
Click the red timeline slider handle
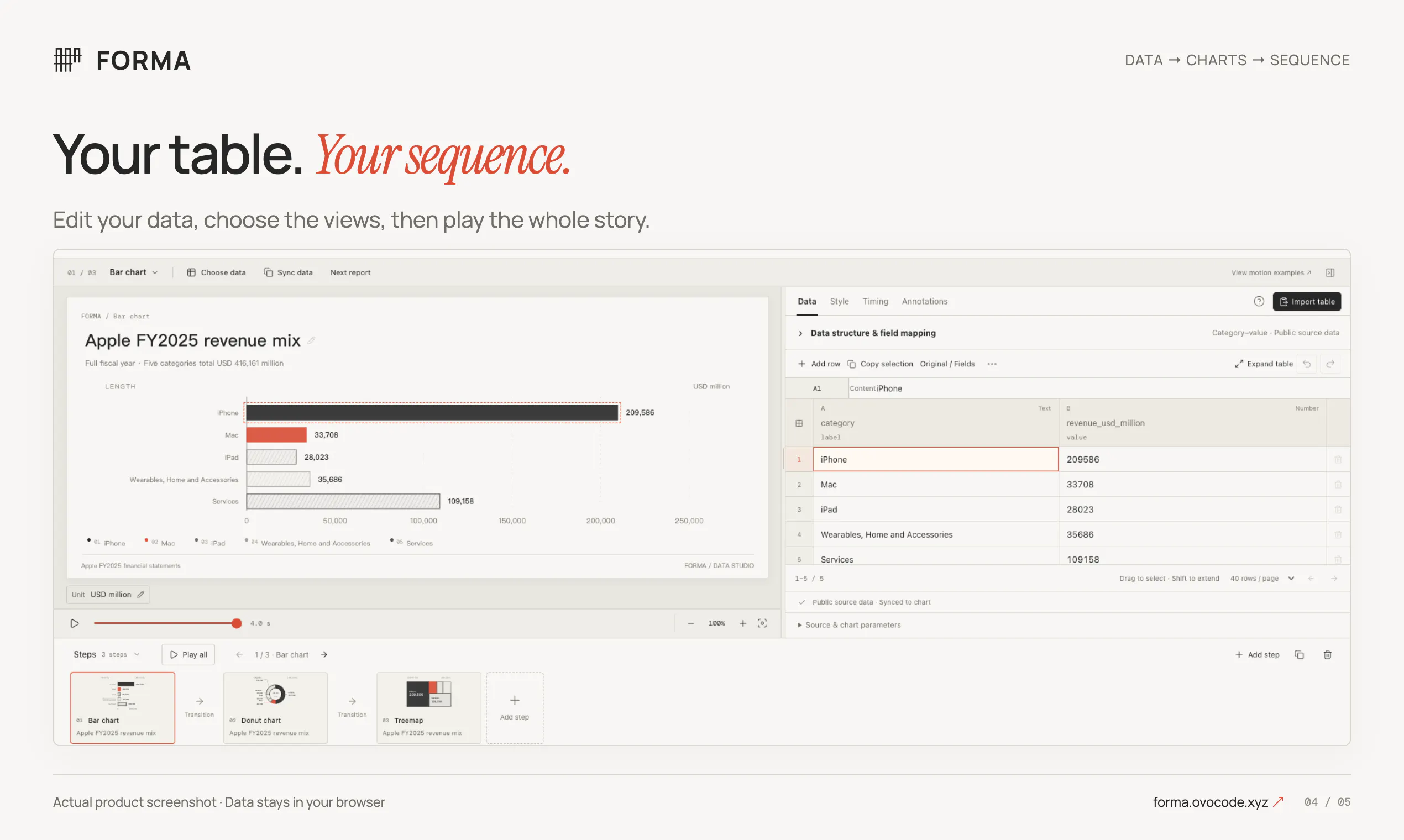tap(237, 623)
